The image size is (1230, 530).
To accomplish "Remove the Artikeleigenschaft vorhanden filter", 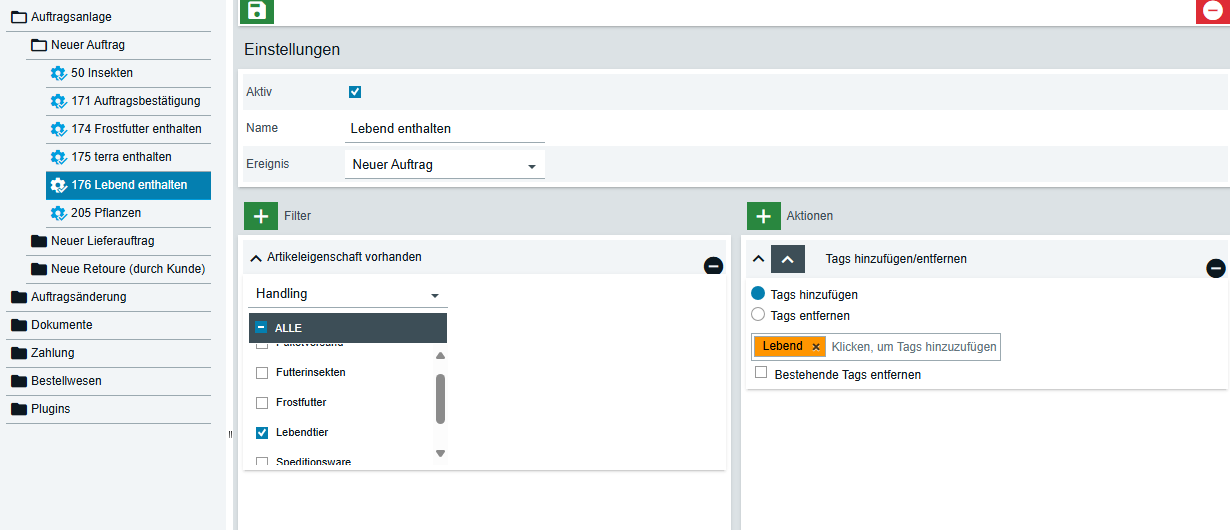I will tap(713, 266).
